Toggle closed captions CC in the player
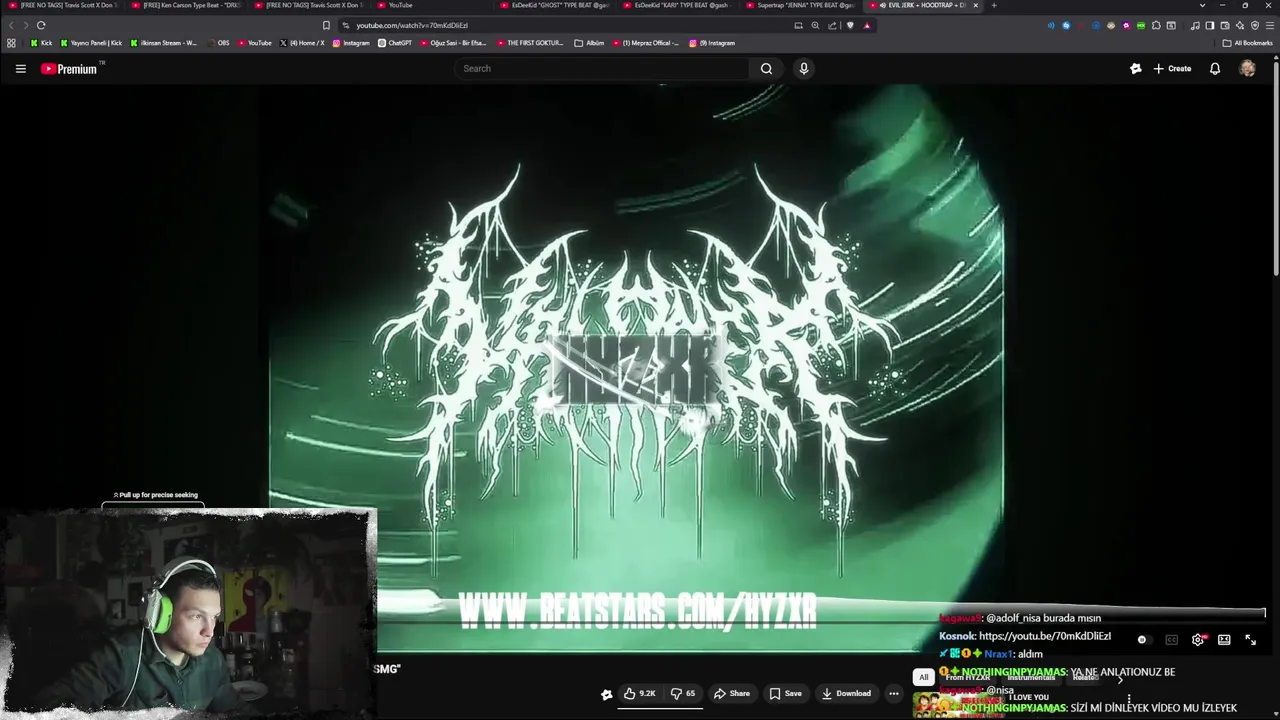The height and width of the screenshot is (720, 1280). click(x=1171, y=640)
